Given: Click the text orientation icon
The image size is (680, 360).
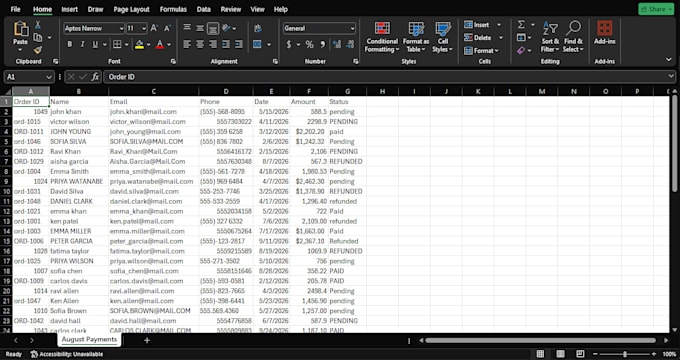Looking at the screenshot, I should tap(226, 28).
